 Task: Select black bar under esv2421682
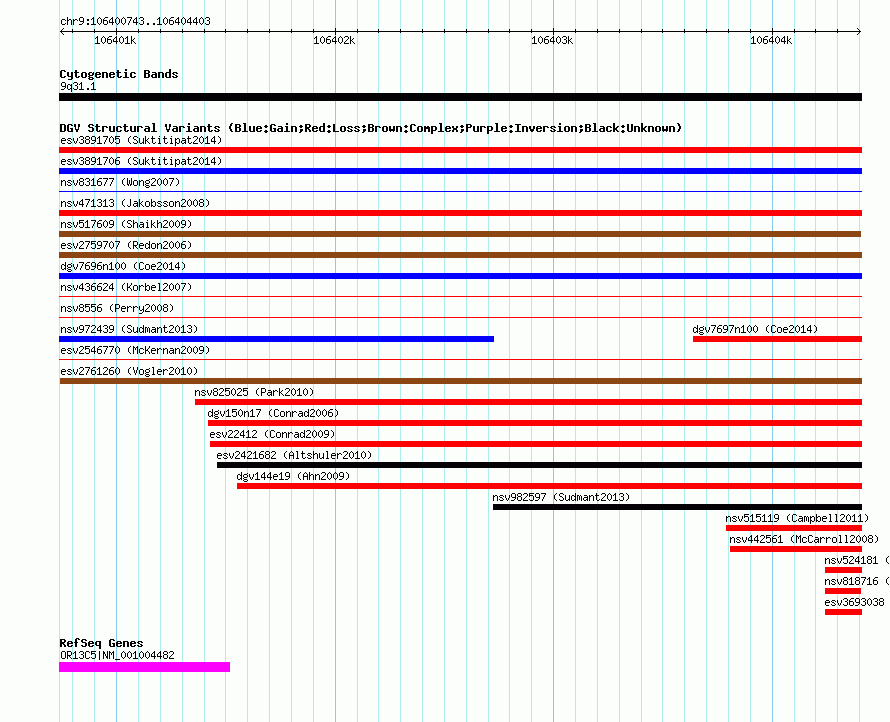pyautogui.click(x=539, y=465)
